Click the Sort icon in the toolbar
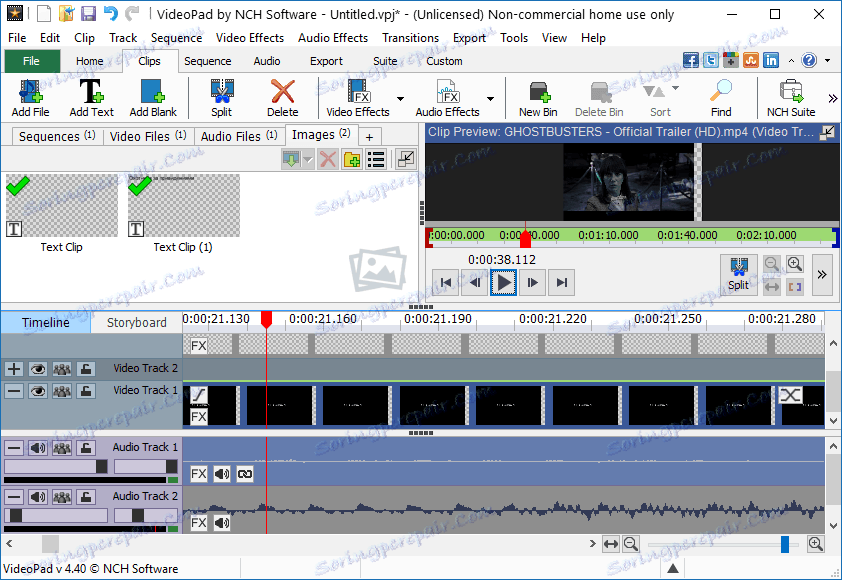The width and height of the screenshot is (842, 580). (x=659, y=91)
